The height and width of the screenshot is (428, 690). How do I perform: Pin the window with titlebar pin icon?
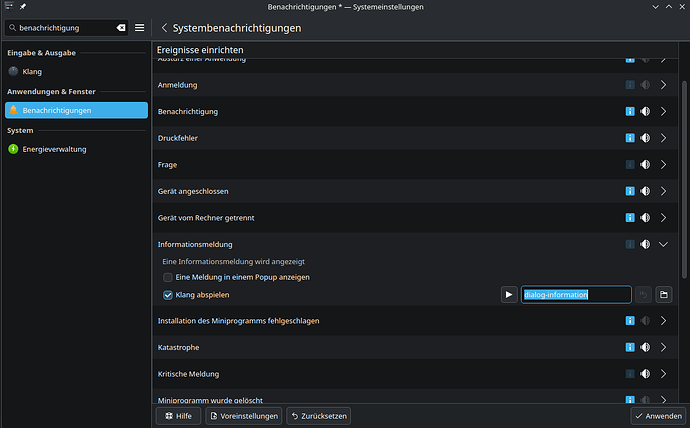(20, 7)
